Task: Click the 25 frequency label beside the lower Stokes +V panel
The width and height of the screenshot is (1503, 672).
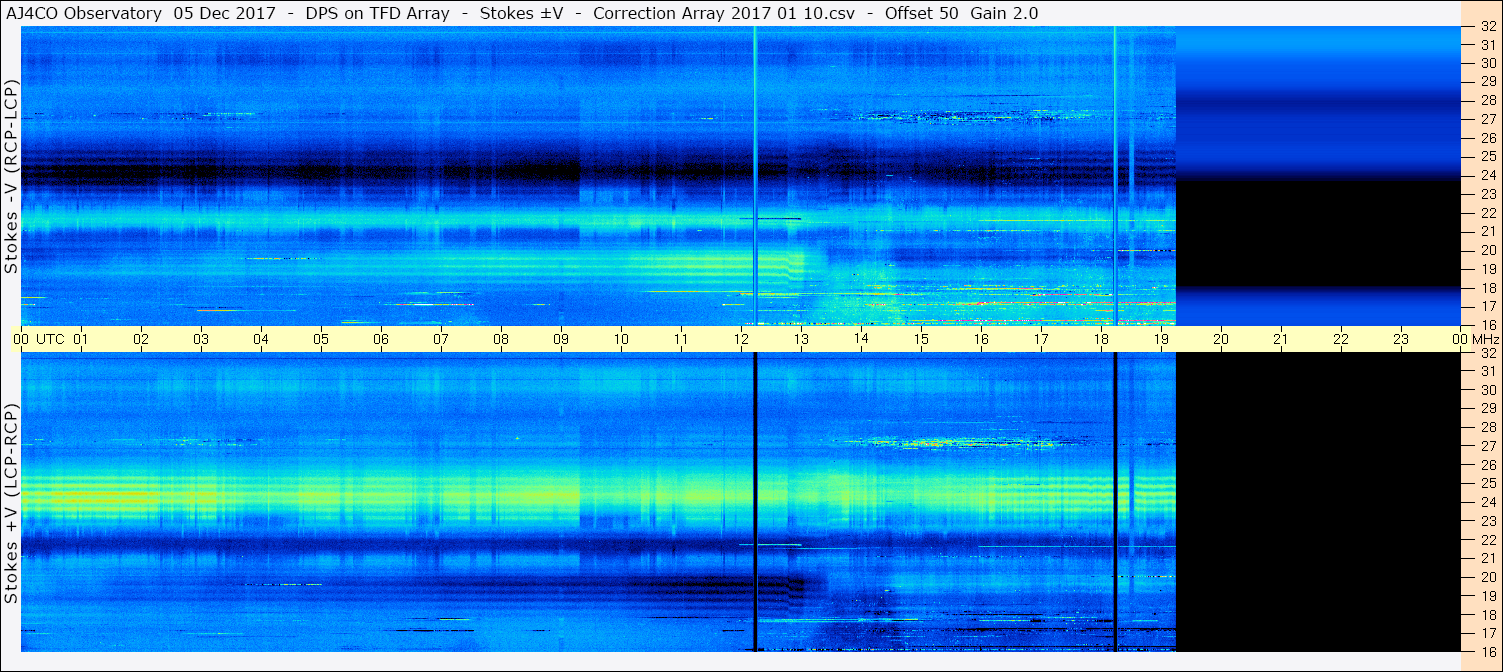Action: (x=1487, y=484)
